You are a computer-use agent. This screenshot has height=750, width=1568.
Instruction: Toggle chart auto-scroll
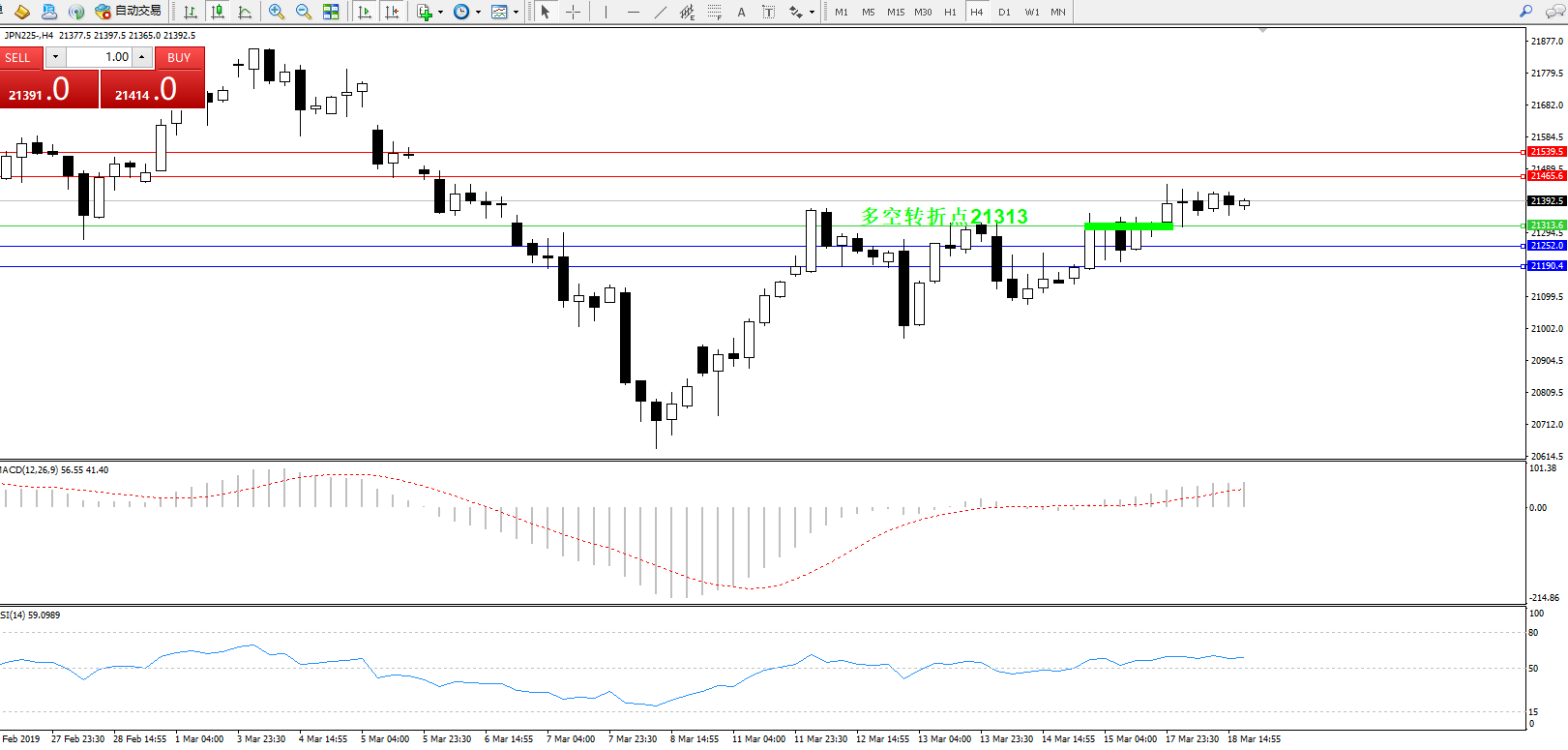365,12
